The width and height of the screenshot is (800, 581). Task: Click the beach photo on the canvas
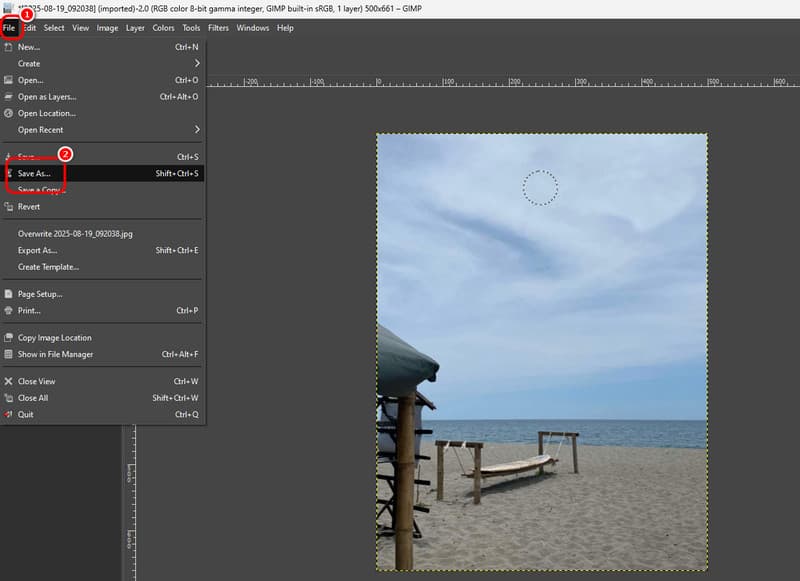click(541, 350)
